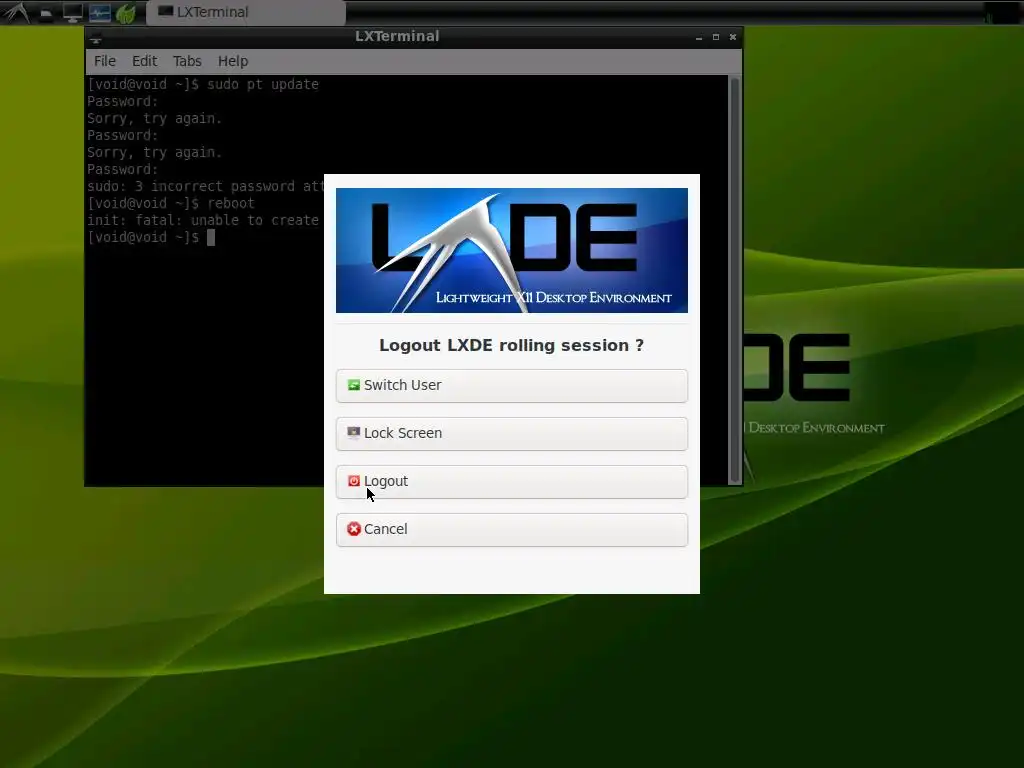
Task: Click the terminal prompt cursor block
Action: (211, 238)
